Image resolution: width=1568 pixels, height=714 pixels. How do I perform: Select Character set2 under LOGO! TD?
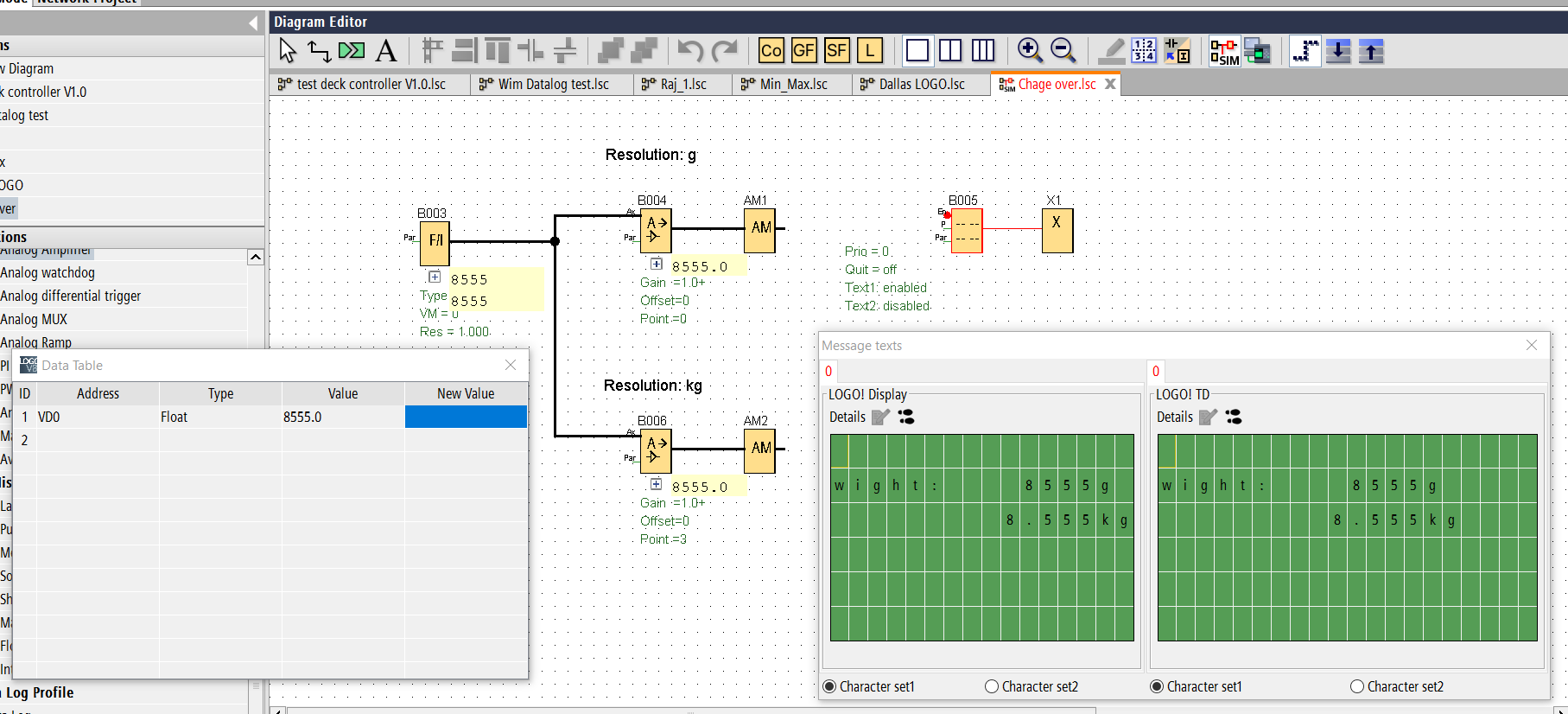(x=1357, y=686)
